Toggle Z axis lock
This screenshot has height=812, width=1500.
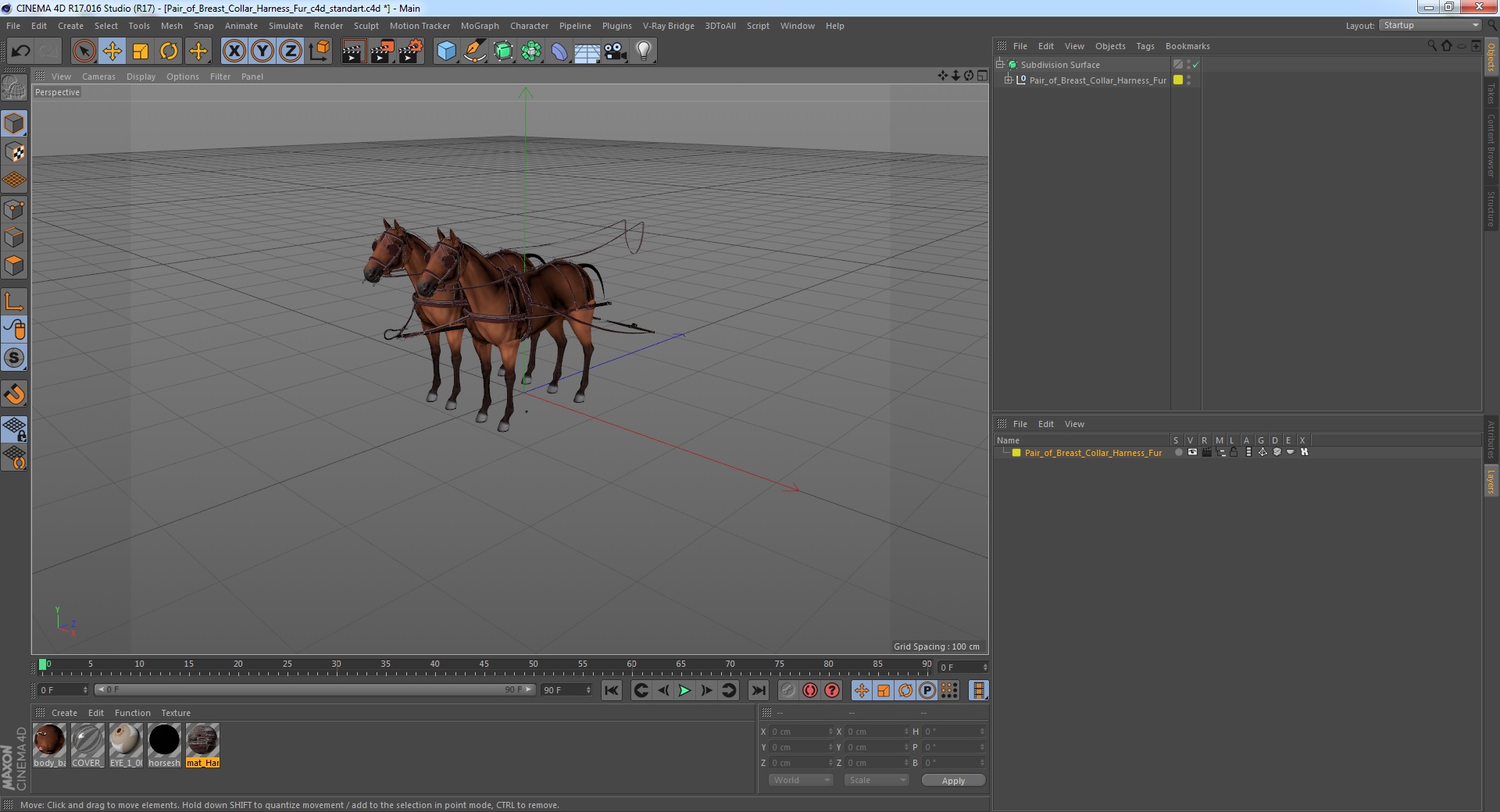click(291, 52)
